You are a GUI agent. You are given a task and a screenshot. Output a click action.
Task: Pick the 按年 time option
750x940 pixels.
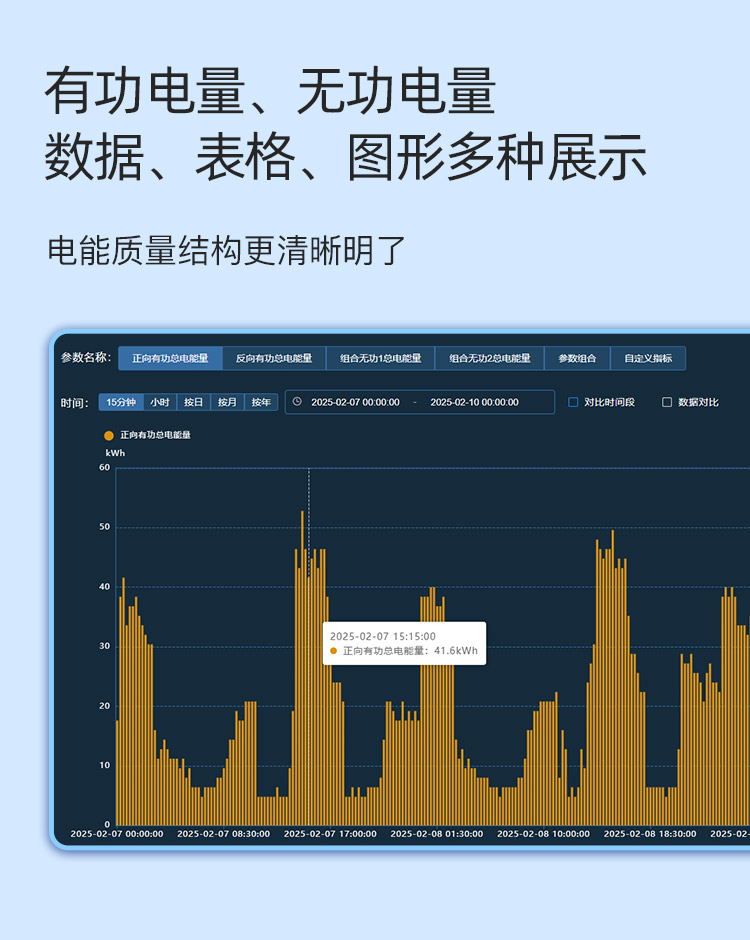coord(261,402)
